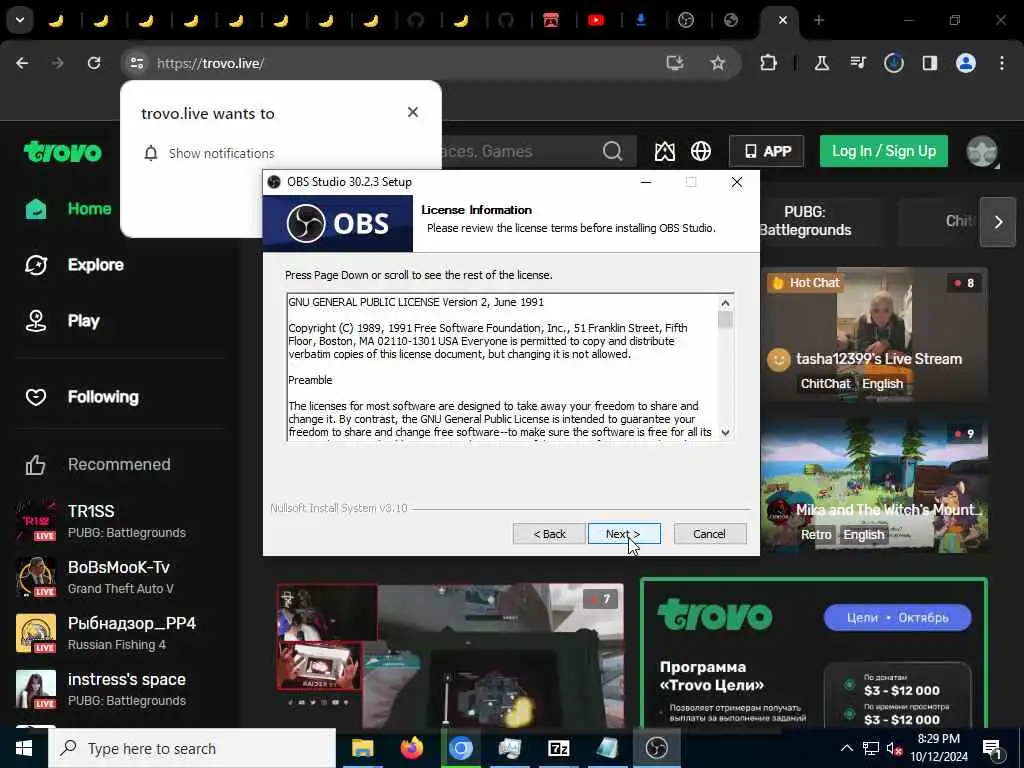Click the Trovo logo
Image resolution: width=1024 pixels, height=768 pixels.
[x=63, y=152]
